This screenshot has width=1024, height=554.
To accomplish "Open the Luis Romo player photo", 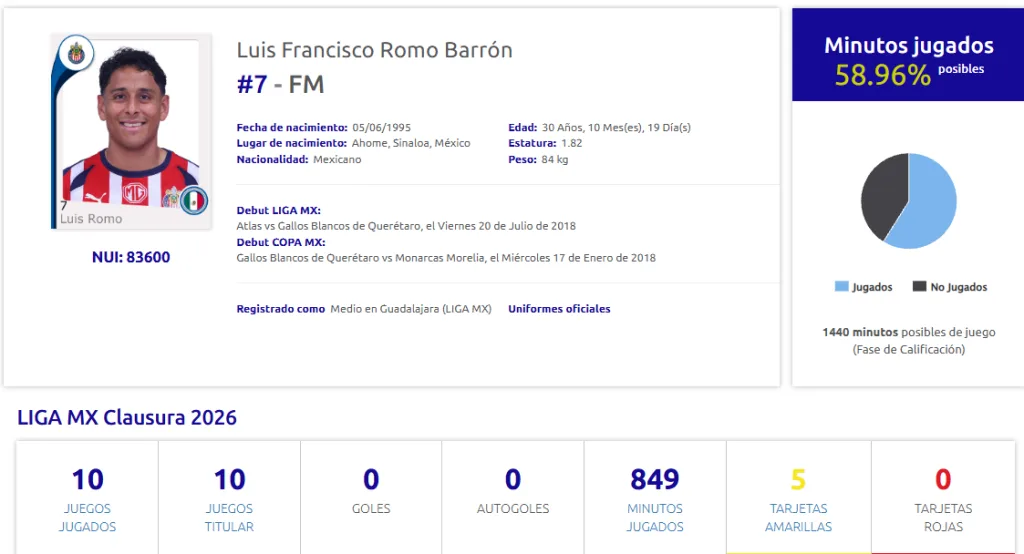I will pyautogui.click(x=130, y=130).
